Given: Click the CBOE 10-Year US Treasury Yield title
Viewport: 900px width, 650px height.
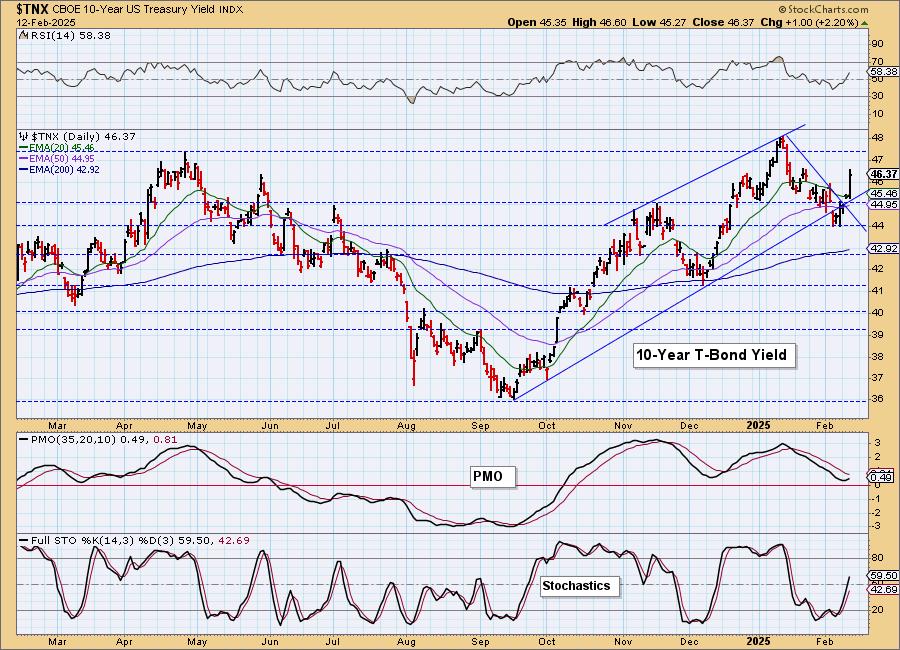Looking at the screenshot, I should (135, 10).
